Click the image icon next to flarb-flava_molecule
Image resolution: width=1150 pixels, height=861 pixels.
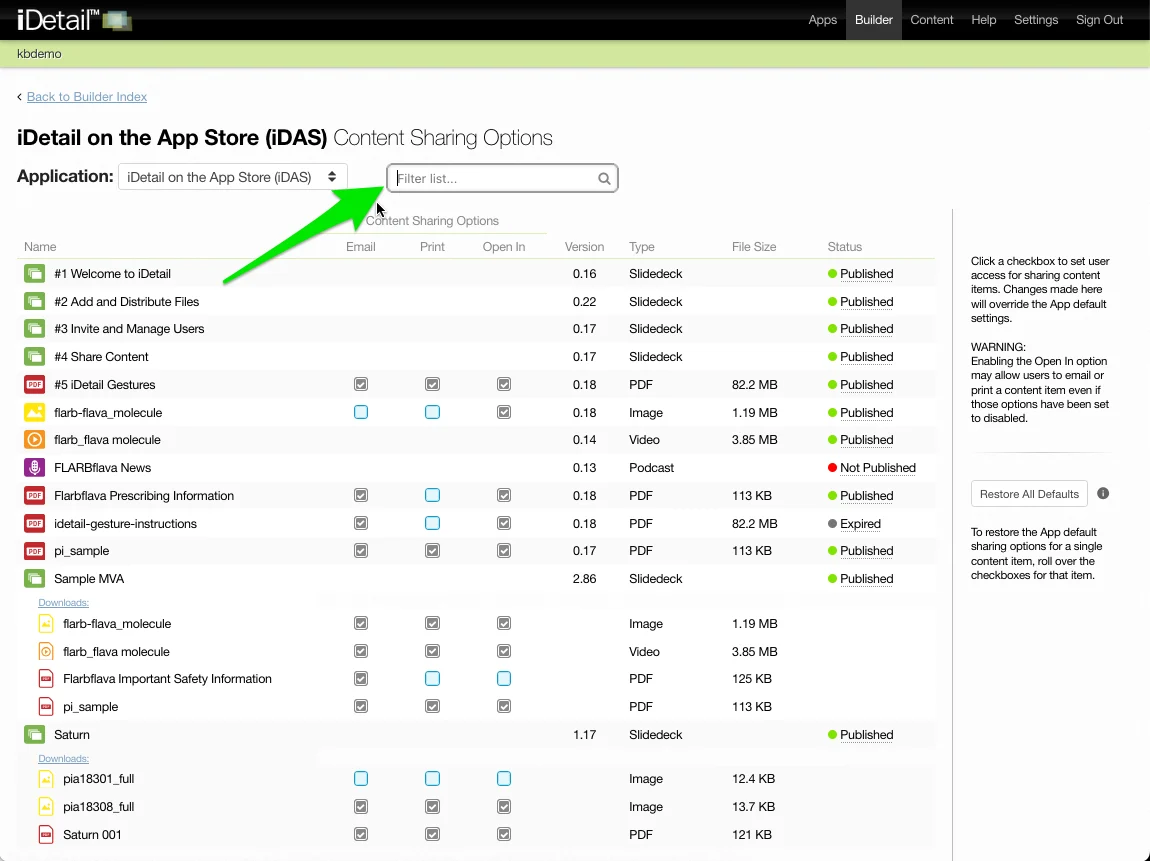[35, 412]
